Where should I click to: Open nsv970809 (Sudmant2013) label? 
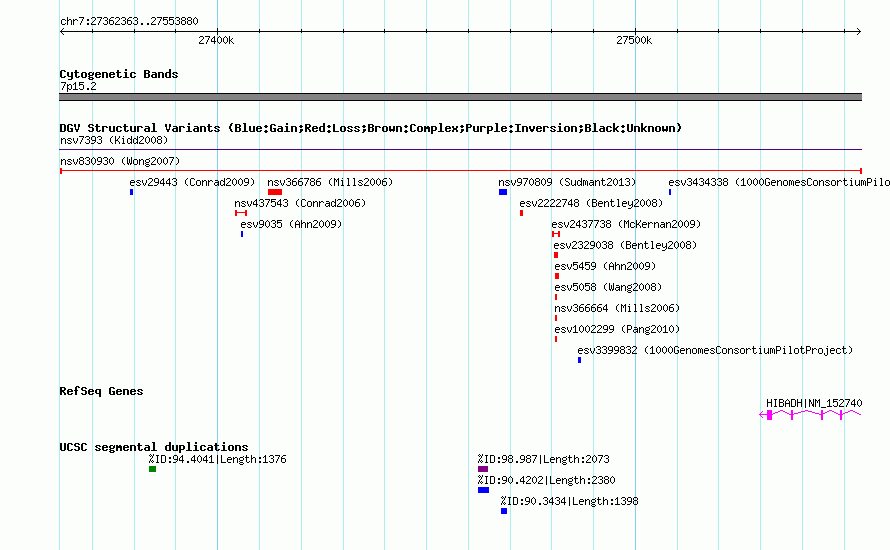pyautogui.click(x=567, y=182)
